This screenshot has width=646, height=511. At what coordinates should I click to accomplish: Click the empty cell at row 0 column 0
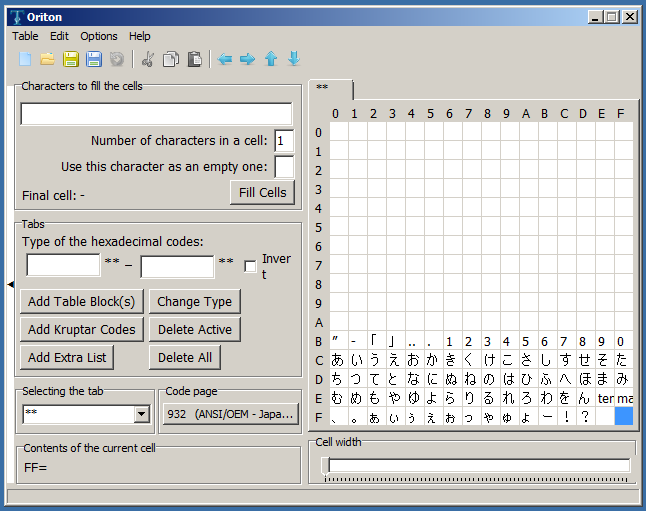(339, 132)
